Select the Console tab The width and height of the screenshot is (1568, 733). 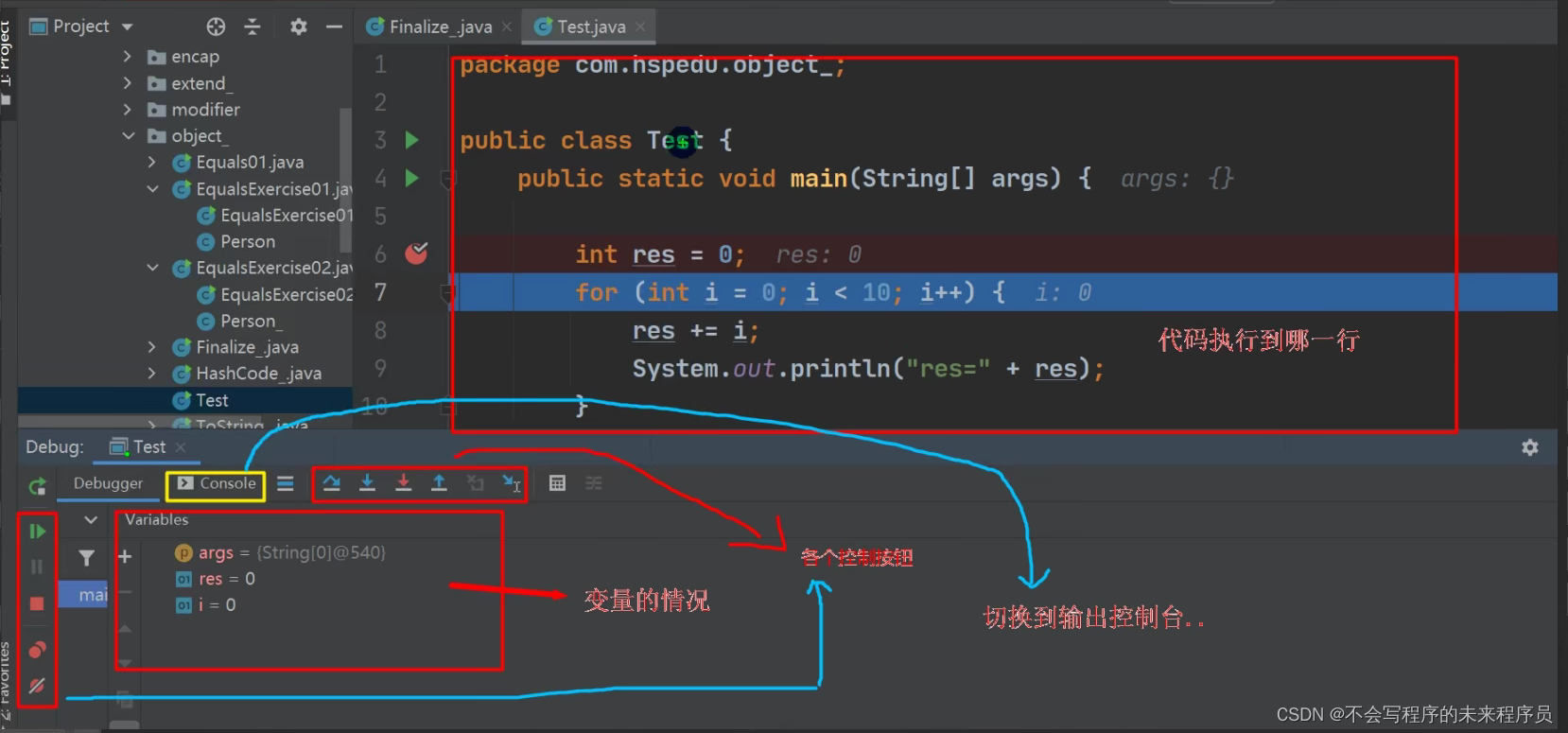point(217,483)
